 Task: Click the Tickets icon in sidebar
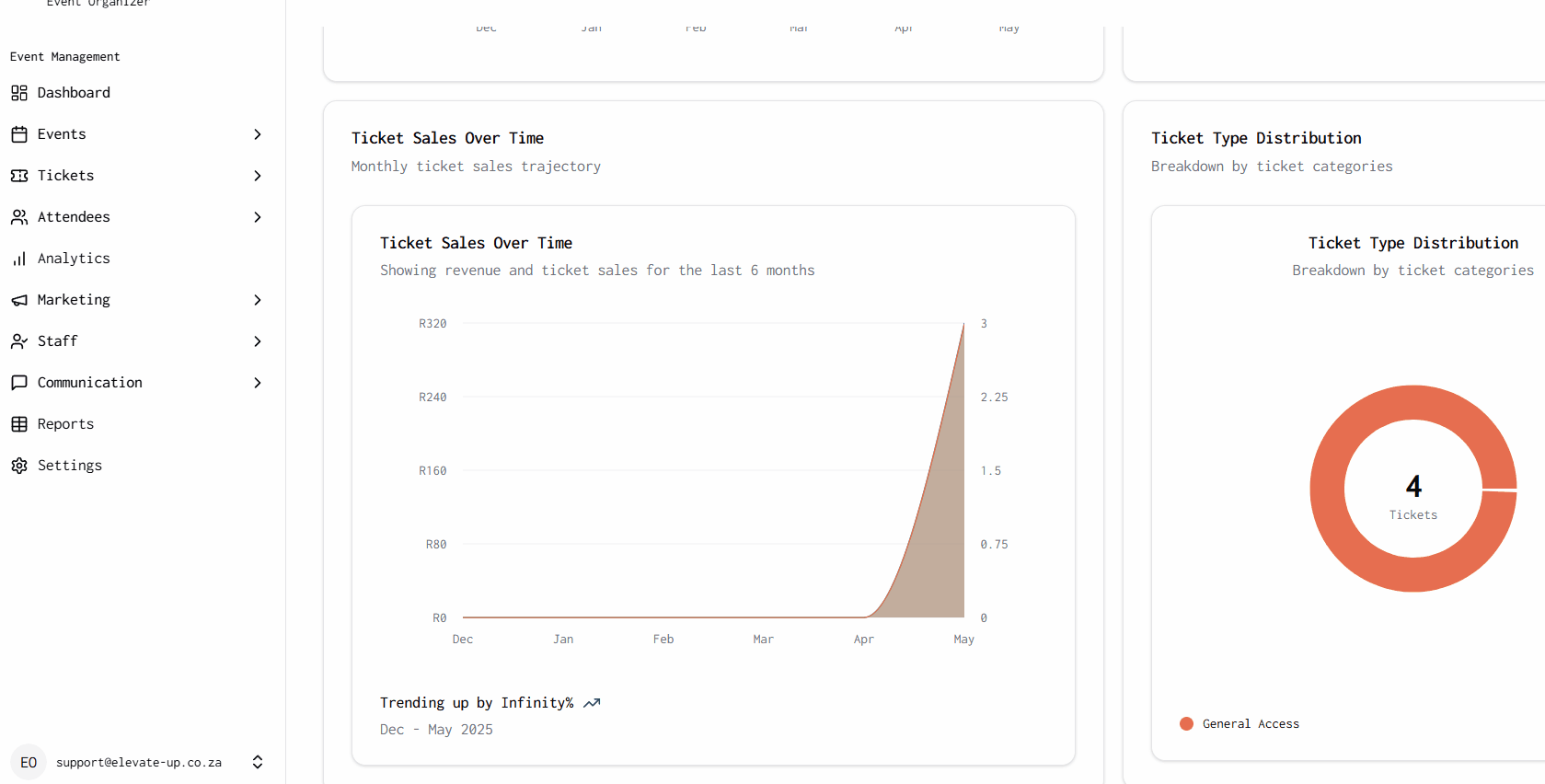[19, 176]
